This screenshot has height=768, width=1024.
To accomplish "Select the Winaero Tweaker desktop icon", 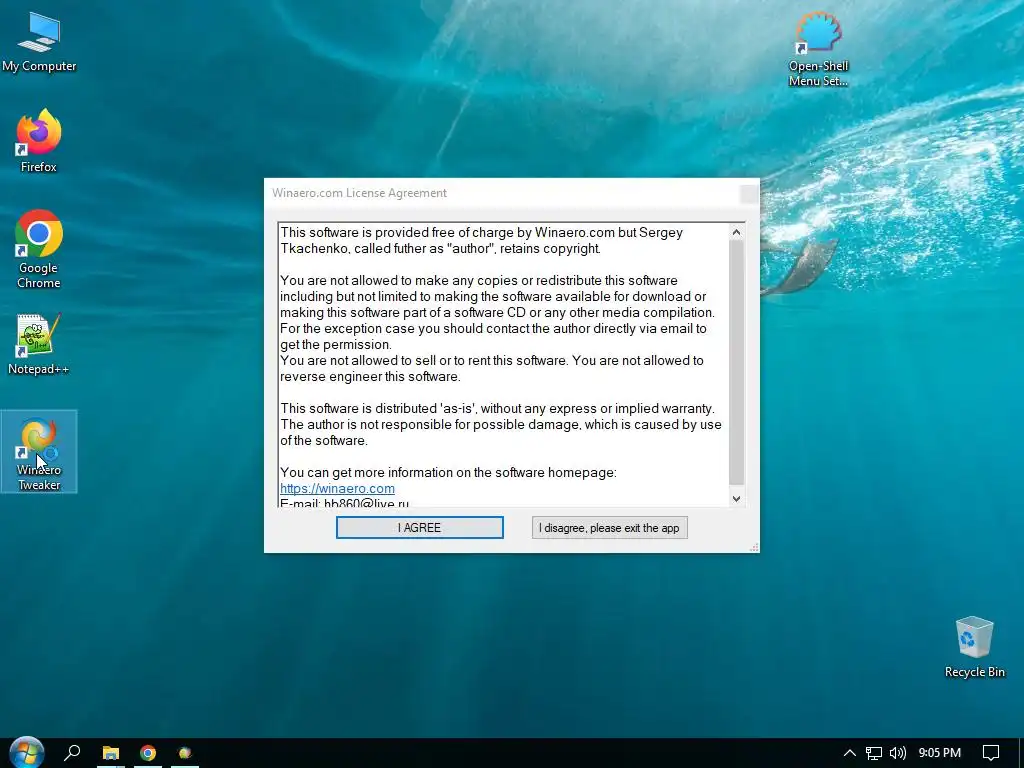I will click(x=39, y=451).
